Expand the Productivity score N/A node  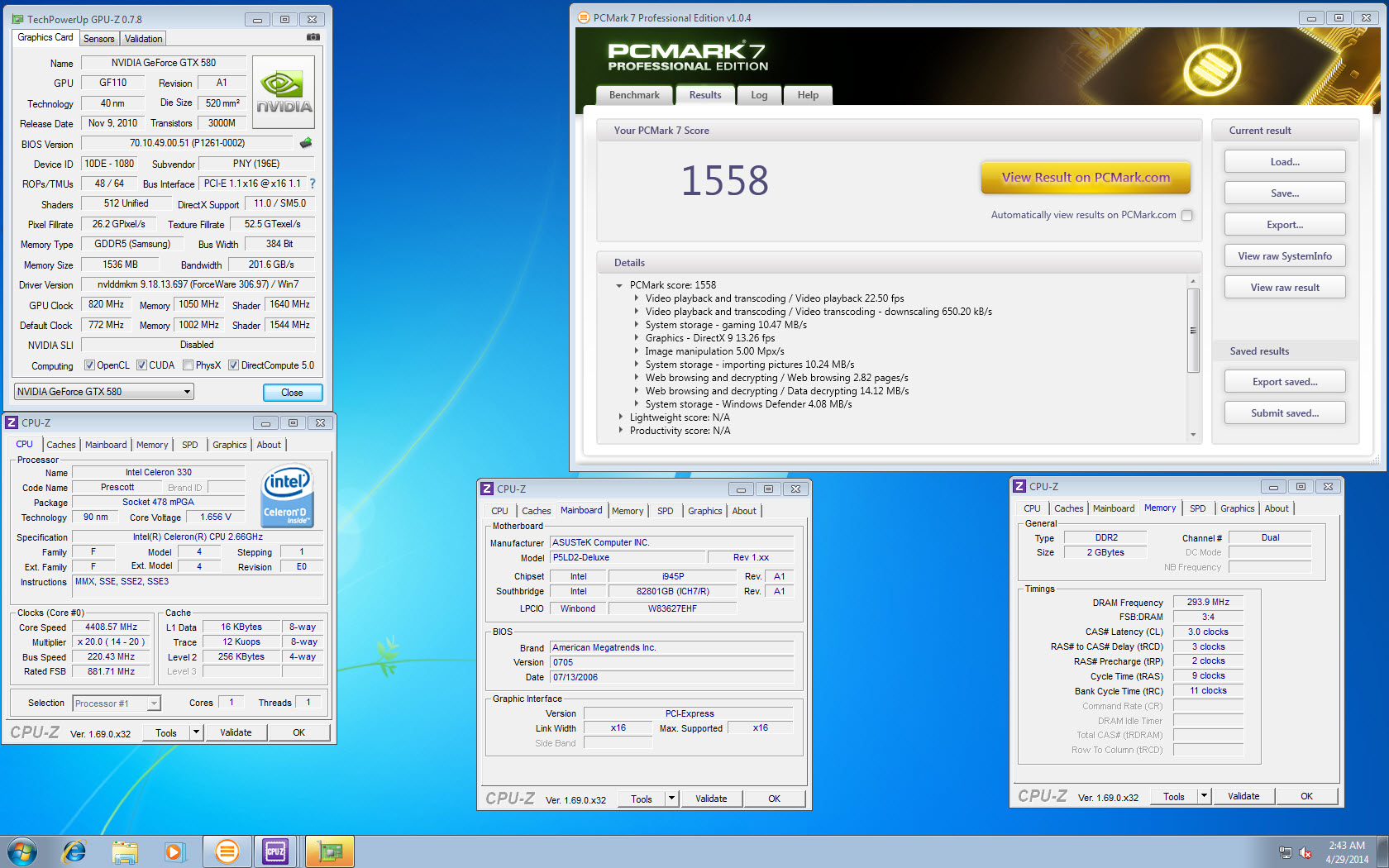click(x=620, y=431)
